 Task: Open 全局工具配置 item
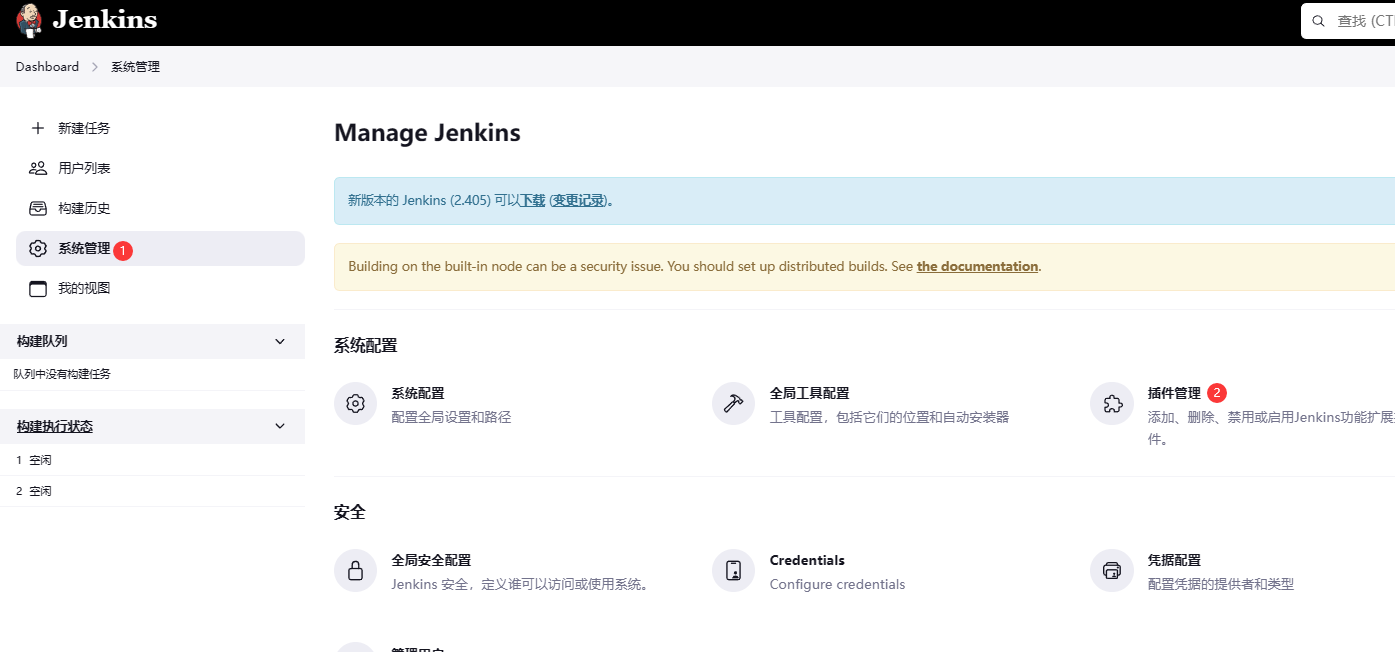click(809, 394)
